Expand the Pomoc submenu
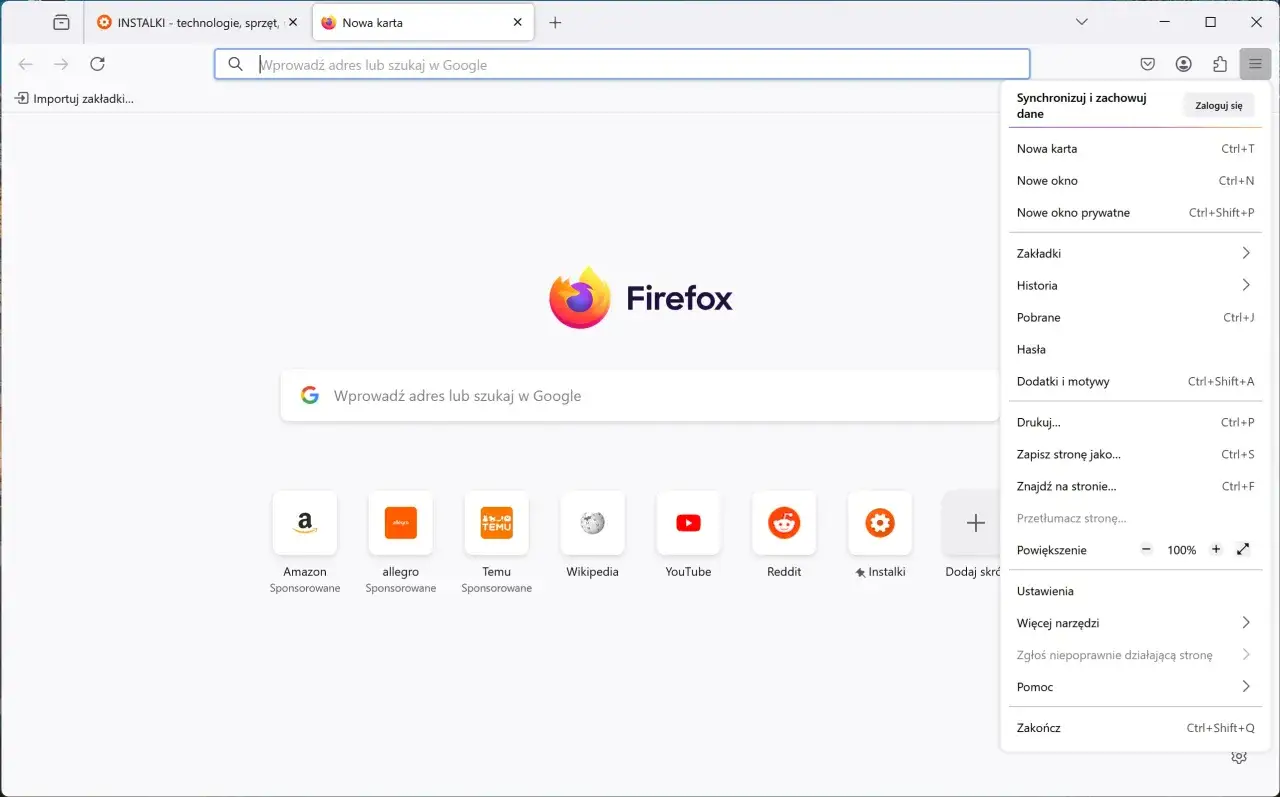 point(1135,687)
